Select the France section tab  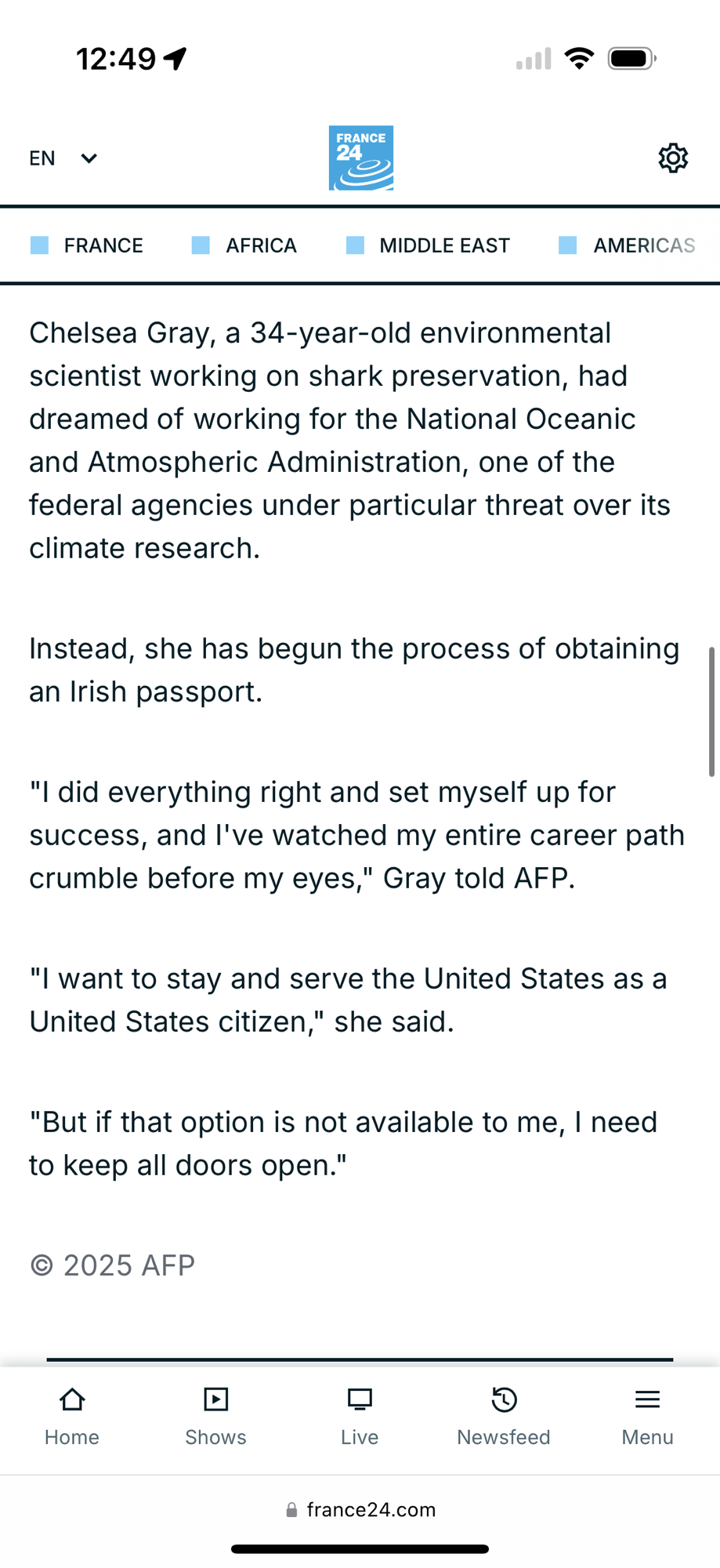103,245
